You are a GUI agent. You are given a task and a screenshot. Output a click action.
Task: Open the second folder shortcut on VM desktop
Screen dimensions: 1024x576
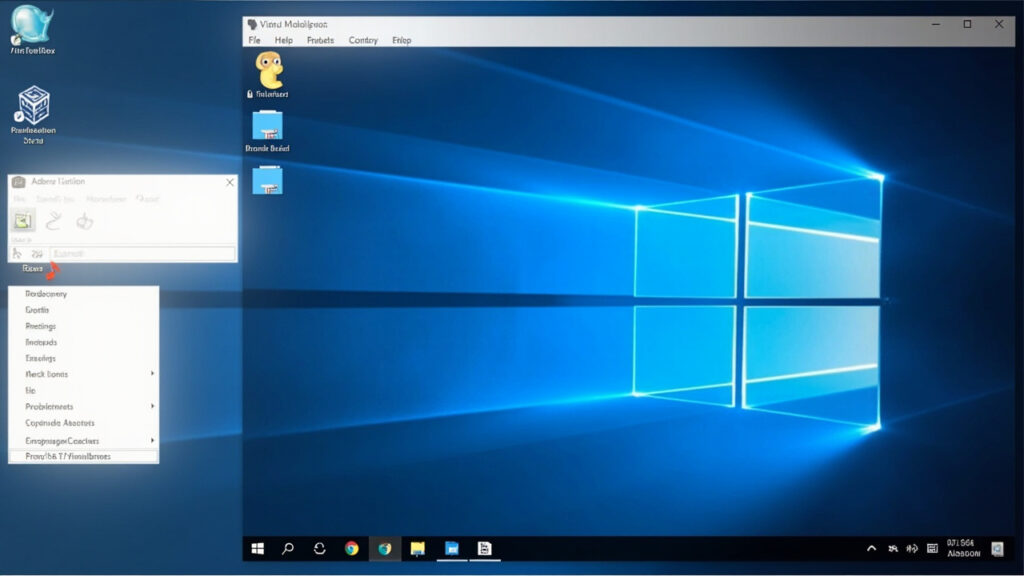coord(268,180)
